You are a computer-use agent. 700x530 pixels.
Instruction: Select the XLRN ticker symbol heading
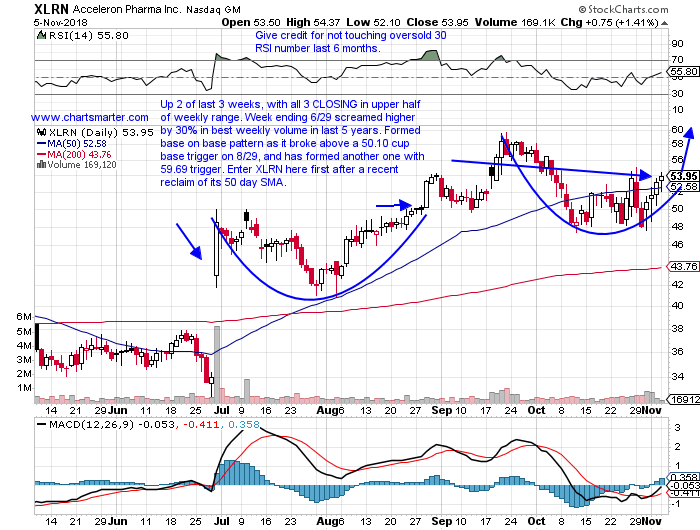pos(51,9)
